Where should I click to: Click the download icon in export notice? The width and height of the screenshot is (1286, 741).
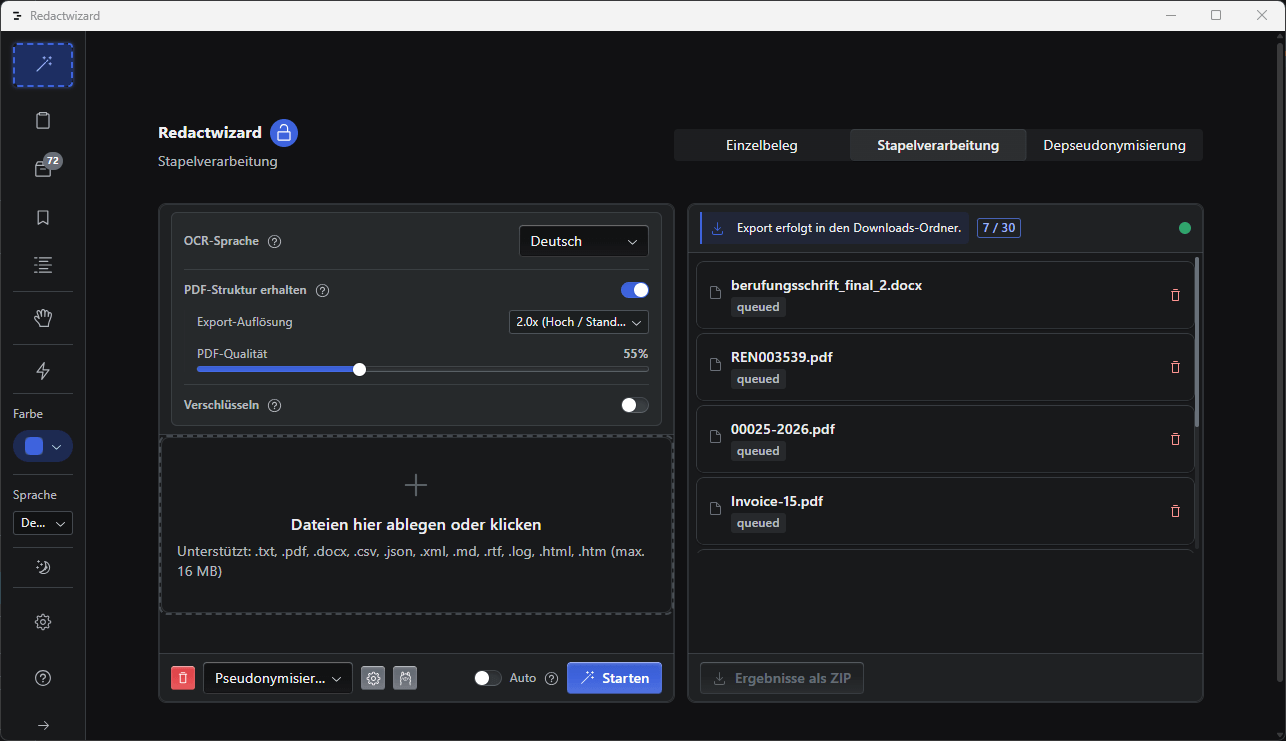coord(718,228)
